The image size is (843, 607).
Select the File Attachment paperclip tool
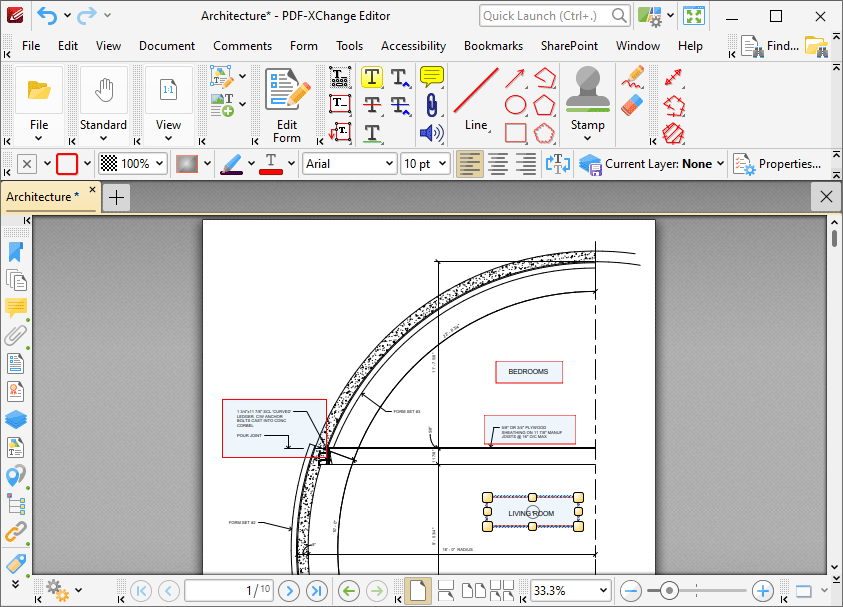point(432,105)
